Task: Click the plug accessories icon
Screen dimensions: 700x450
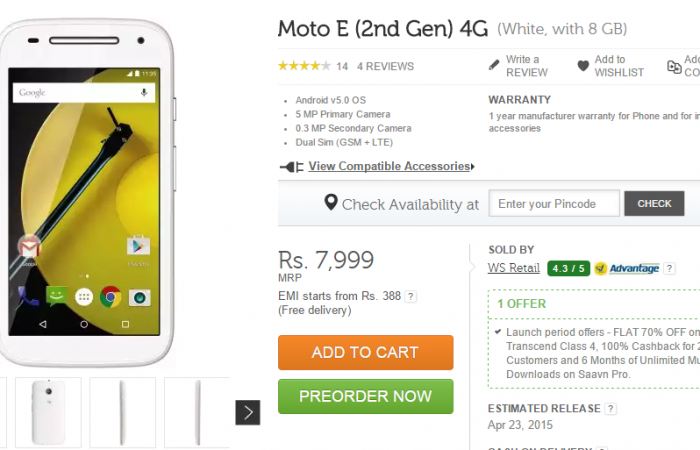Action: pos(292,167)
